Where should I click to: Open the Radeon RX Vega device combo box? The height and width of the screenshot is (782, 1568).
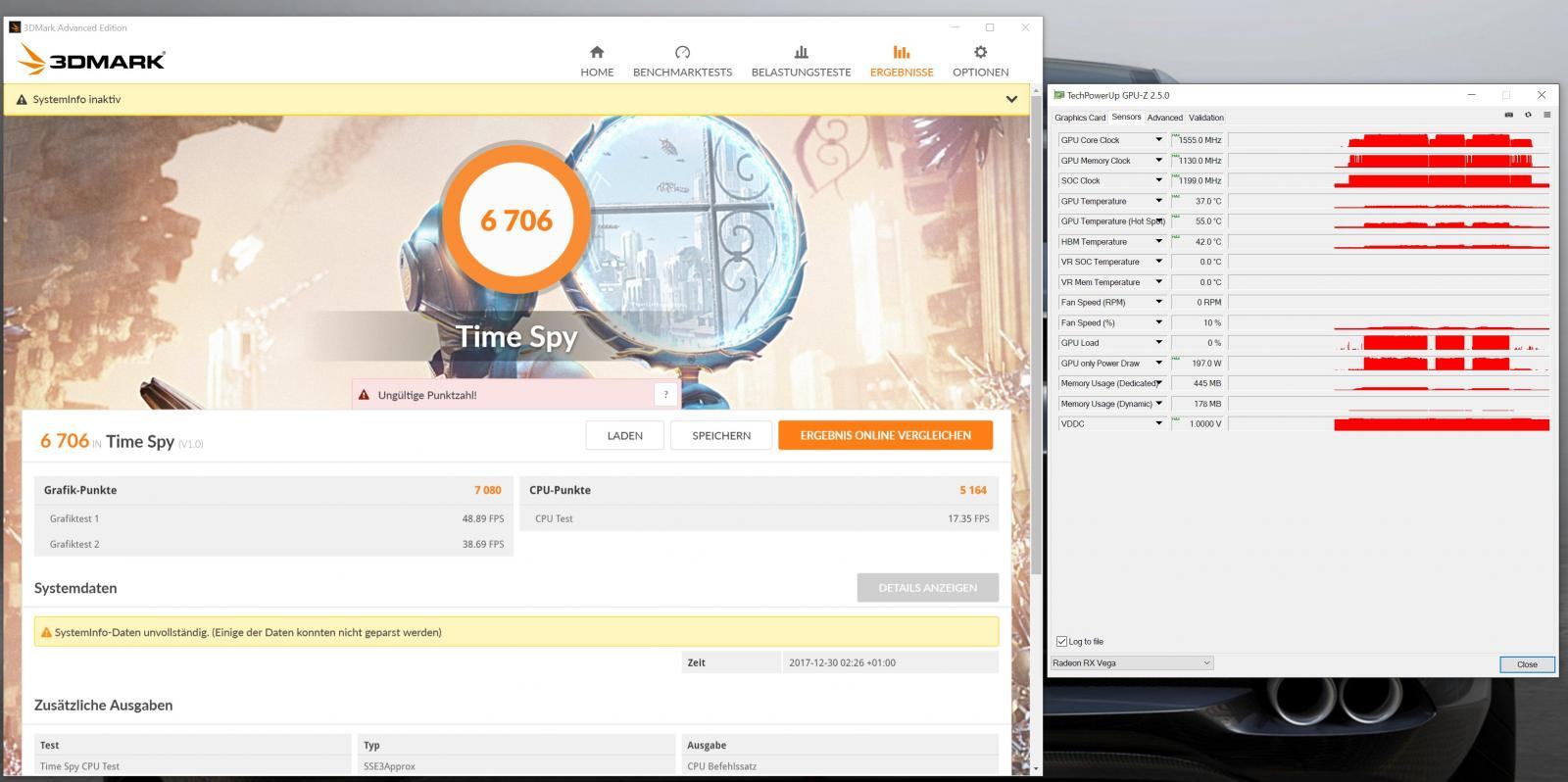tap(1132, 662)
